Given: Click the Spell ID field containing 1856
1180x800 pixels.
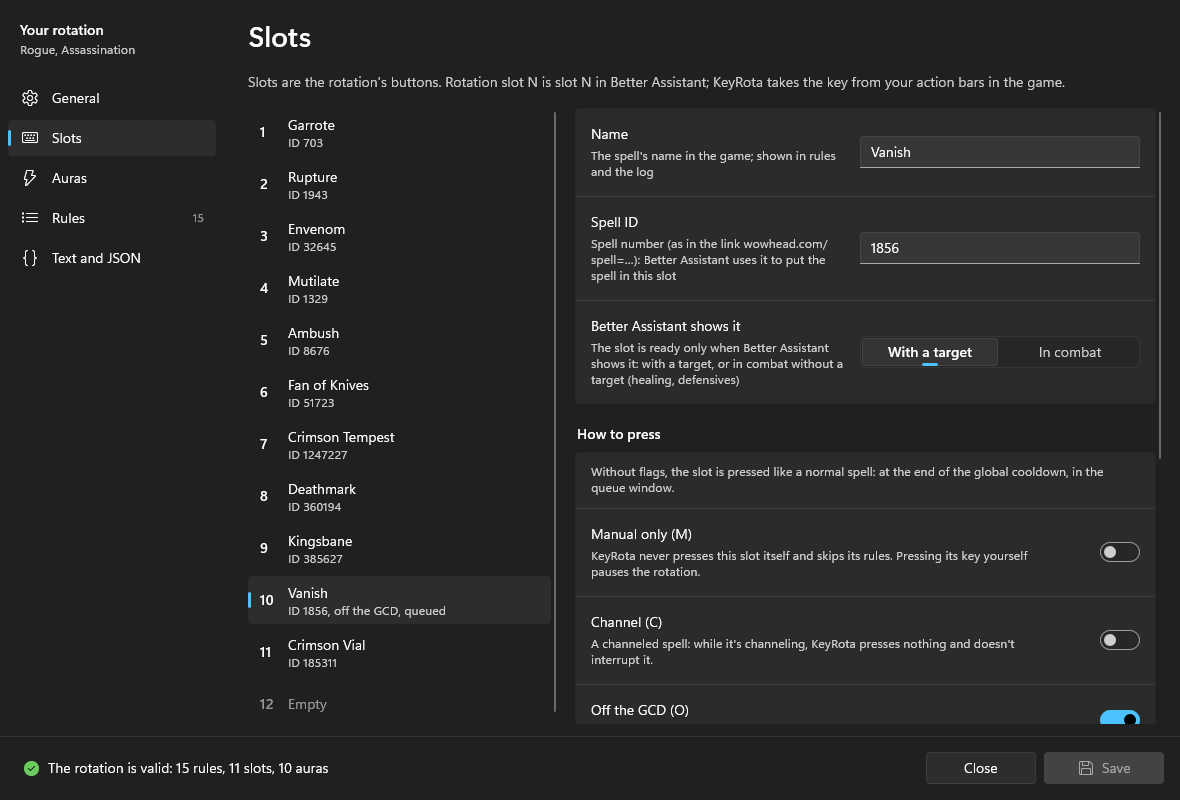Looking at the screenshot, I should (x=999, y=248).
